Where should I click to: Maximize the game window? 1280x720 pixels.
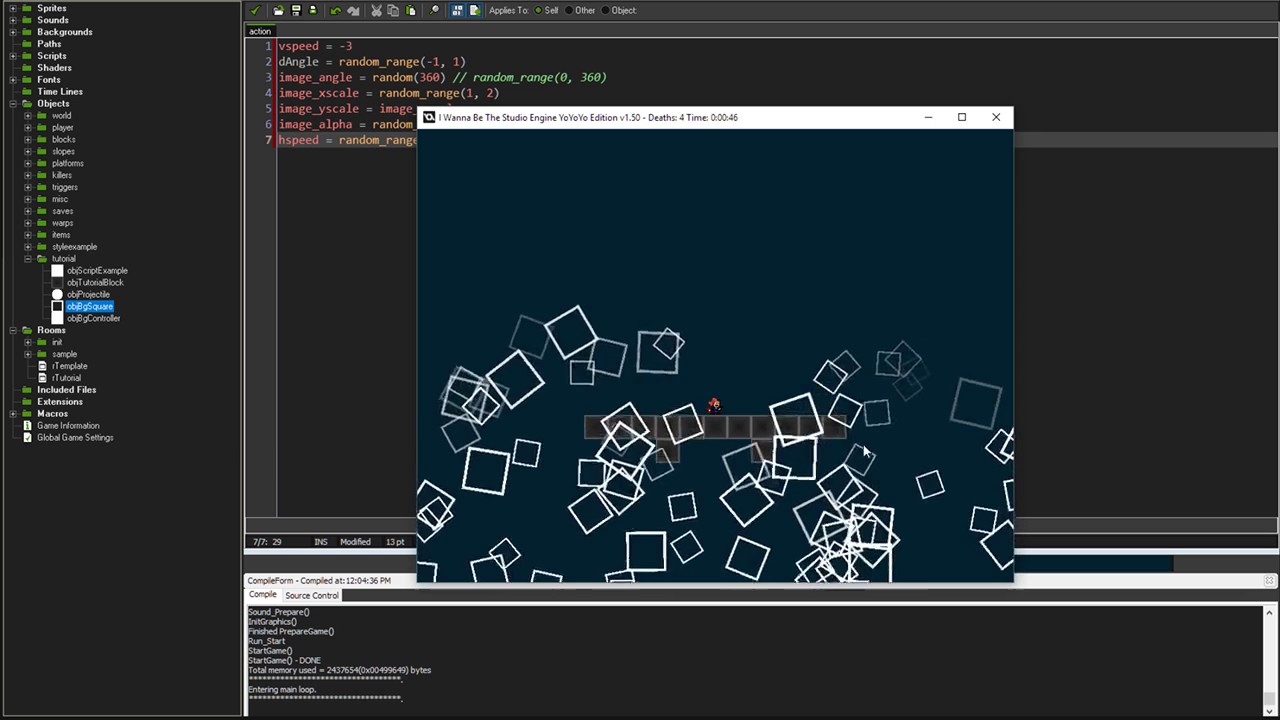click(962, 117)
